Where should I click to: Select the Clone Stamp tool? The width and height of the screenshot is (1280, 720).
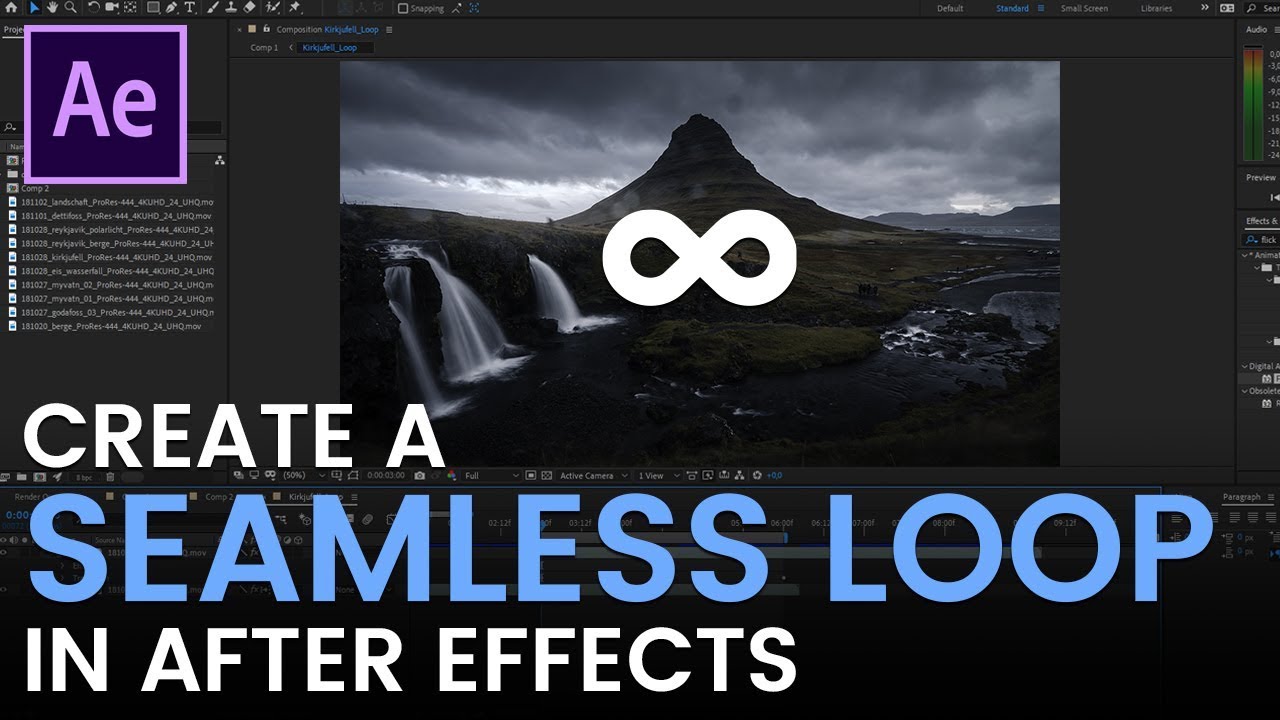pos(231,8)
